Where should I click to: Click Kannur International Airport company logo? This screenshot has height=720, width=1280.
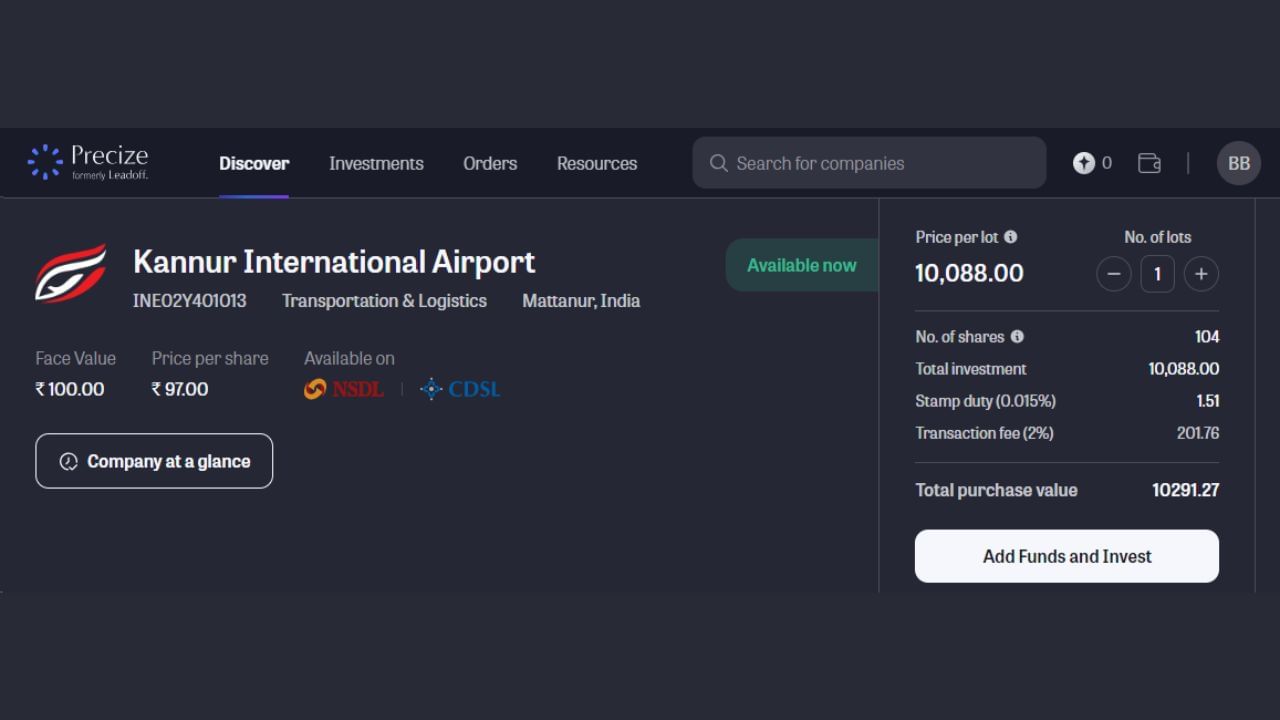click(71, 273)
